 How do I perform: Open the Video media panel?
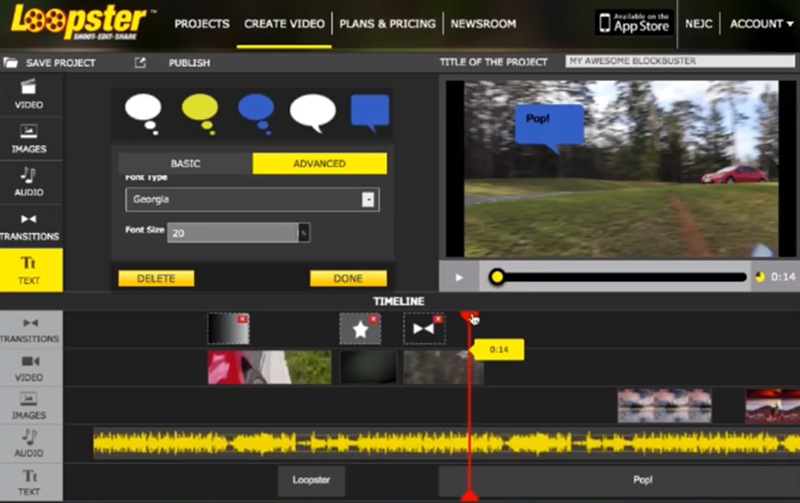31,93
